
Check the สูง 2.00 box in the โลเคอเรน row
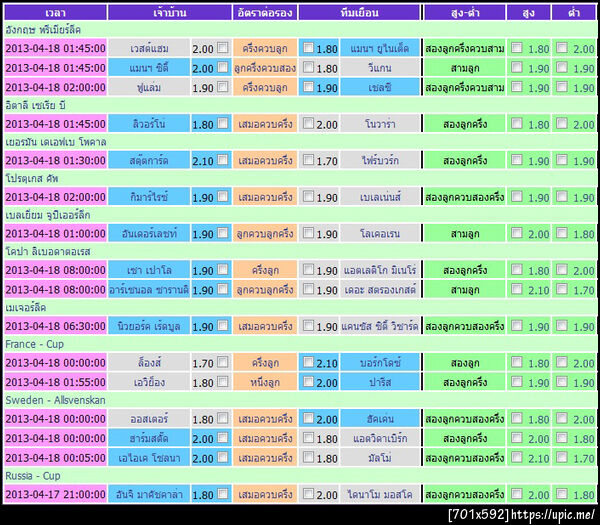[517, 233]
